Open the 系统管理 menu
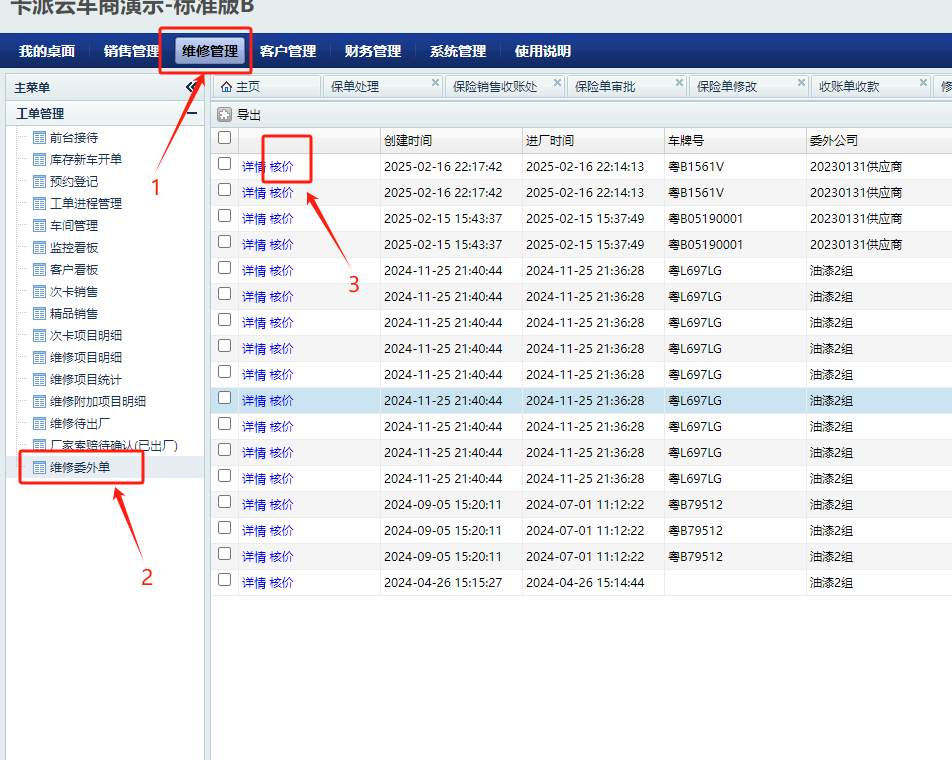Image resolution: width=952 pixels, height=760 pixels. tap(457, 51)
